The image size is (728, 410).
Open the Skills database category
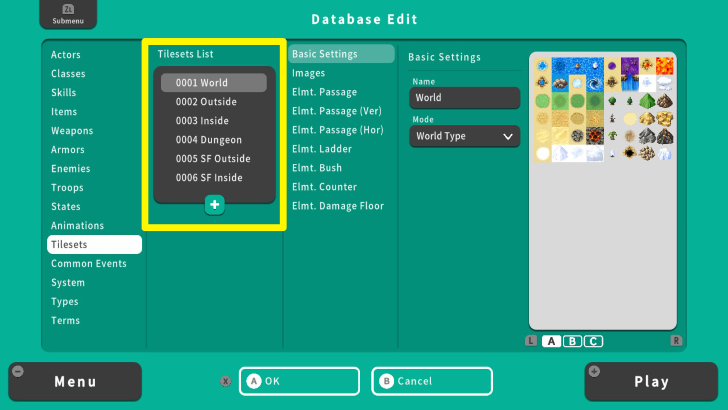64,93
